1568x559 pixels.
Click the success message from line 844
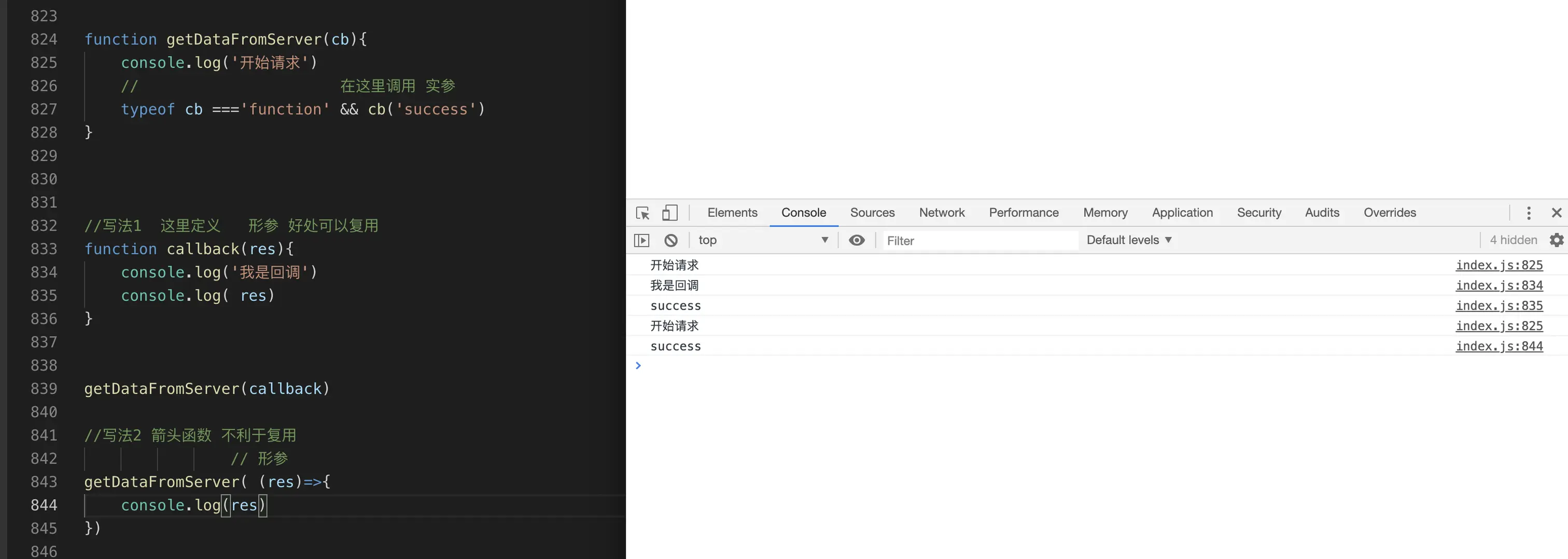pos(676,346)
